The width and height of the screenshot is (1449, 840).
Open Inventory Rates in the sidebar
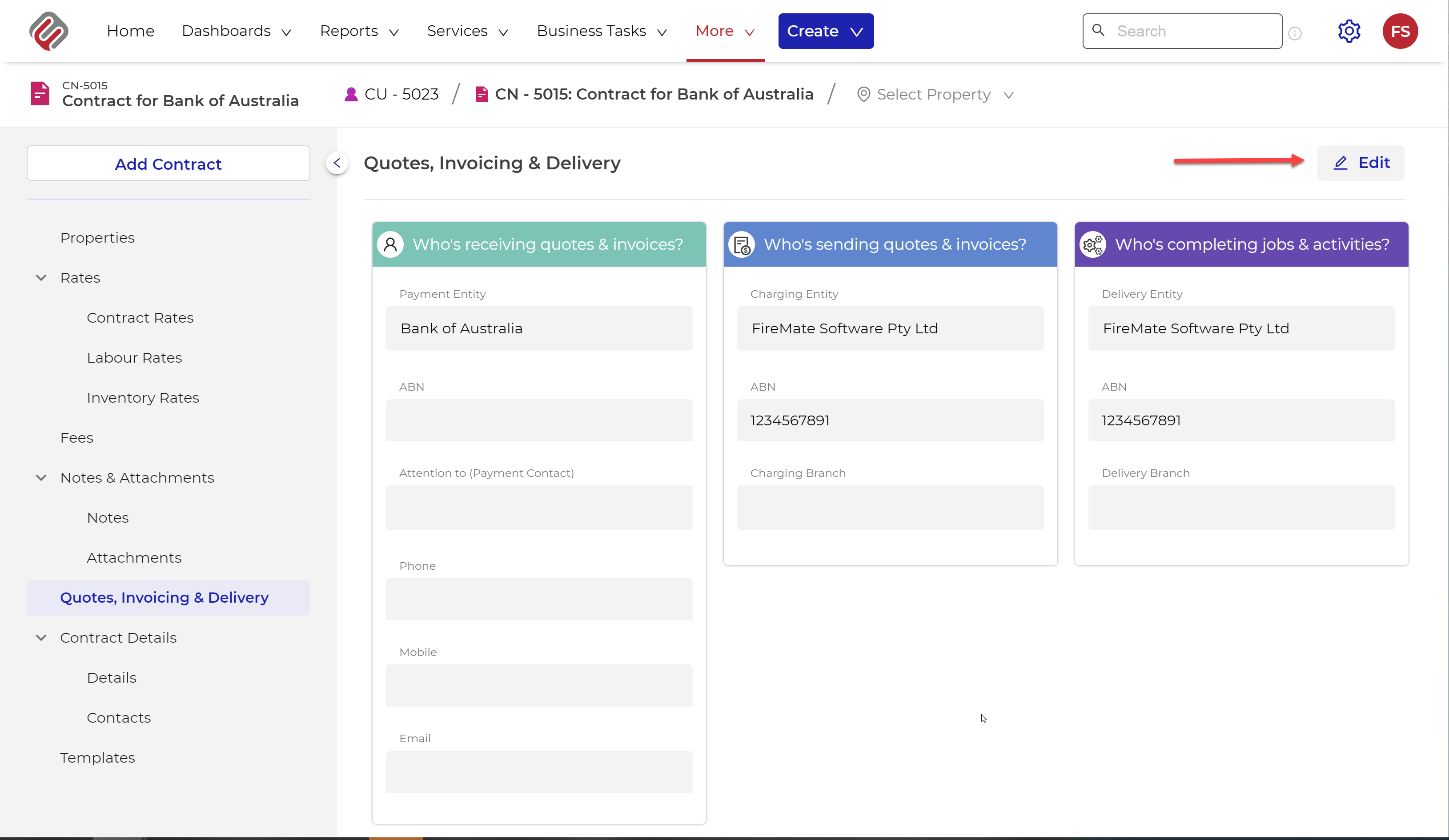click(143, 398)
